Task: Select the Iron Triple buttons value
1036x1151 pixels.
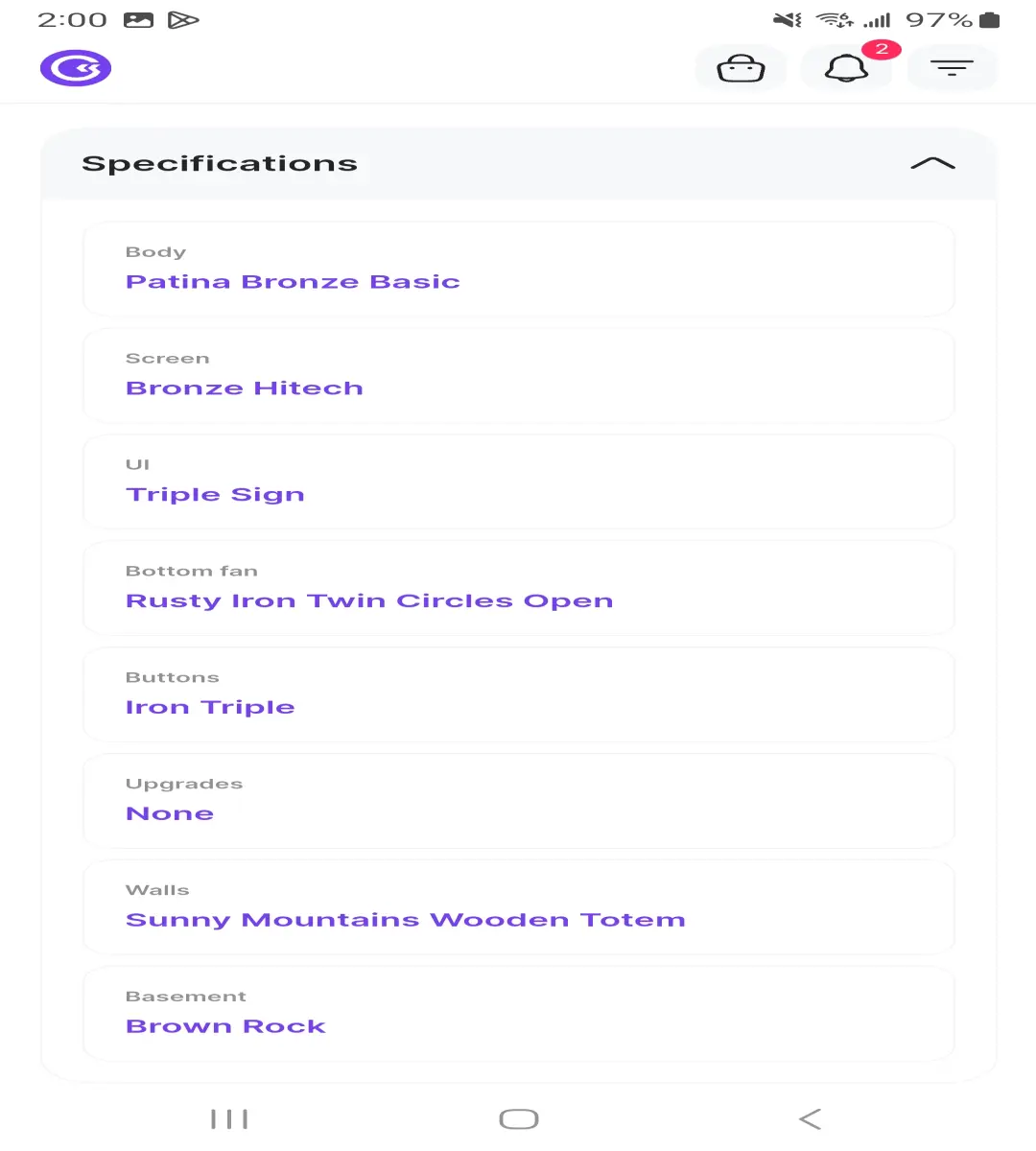Action: pos(210,708)
